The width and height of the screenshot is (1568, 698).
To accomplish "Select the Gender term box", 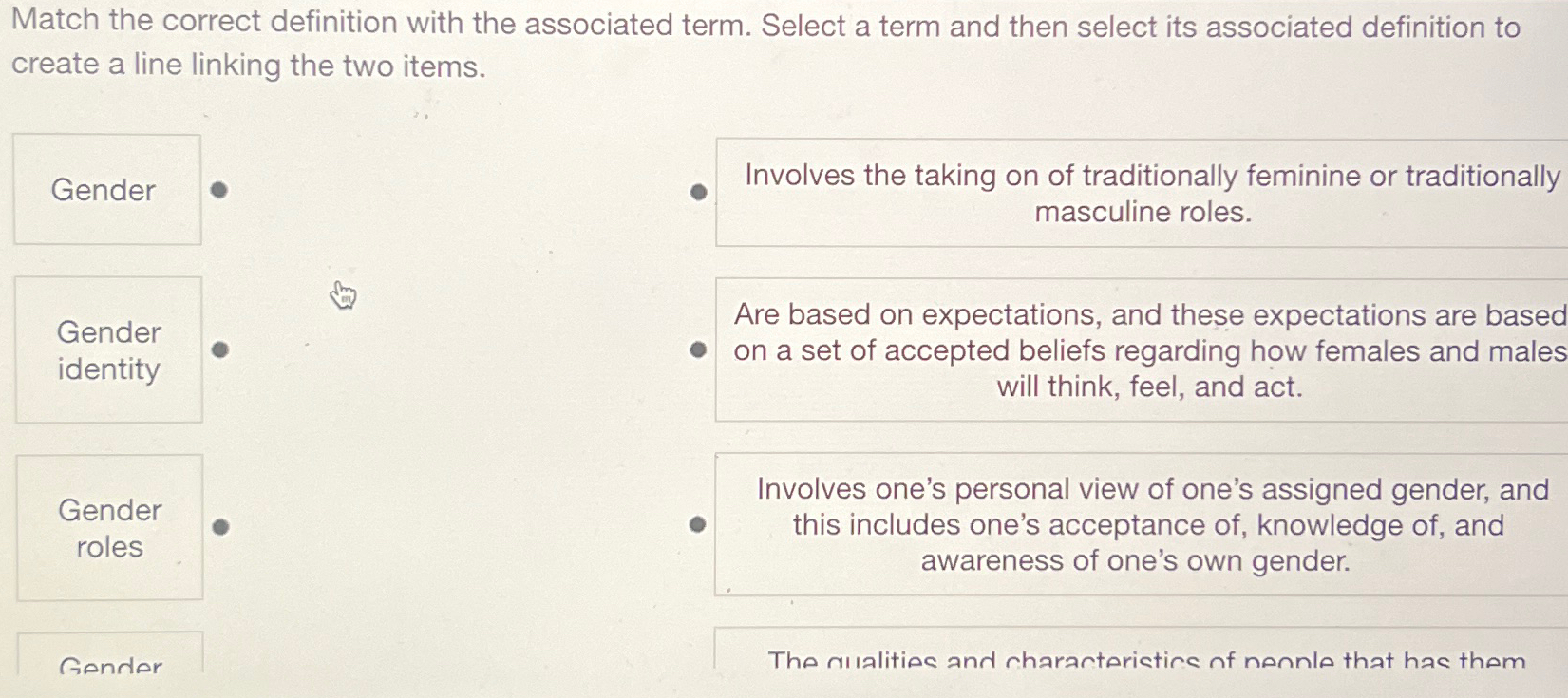I will point(106,189).
